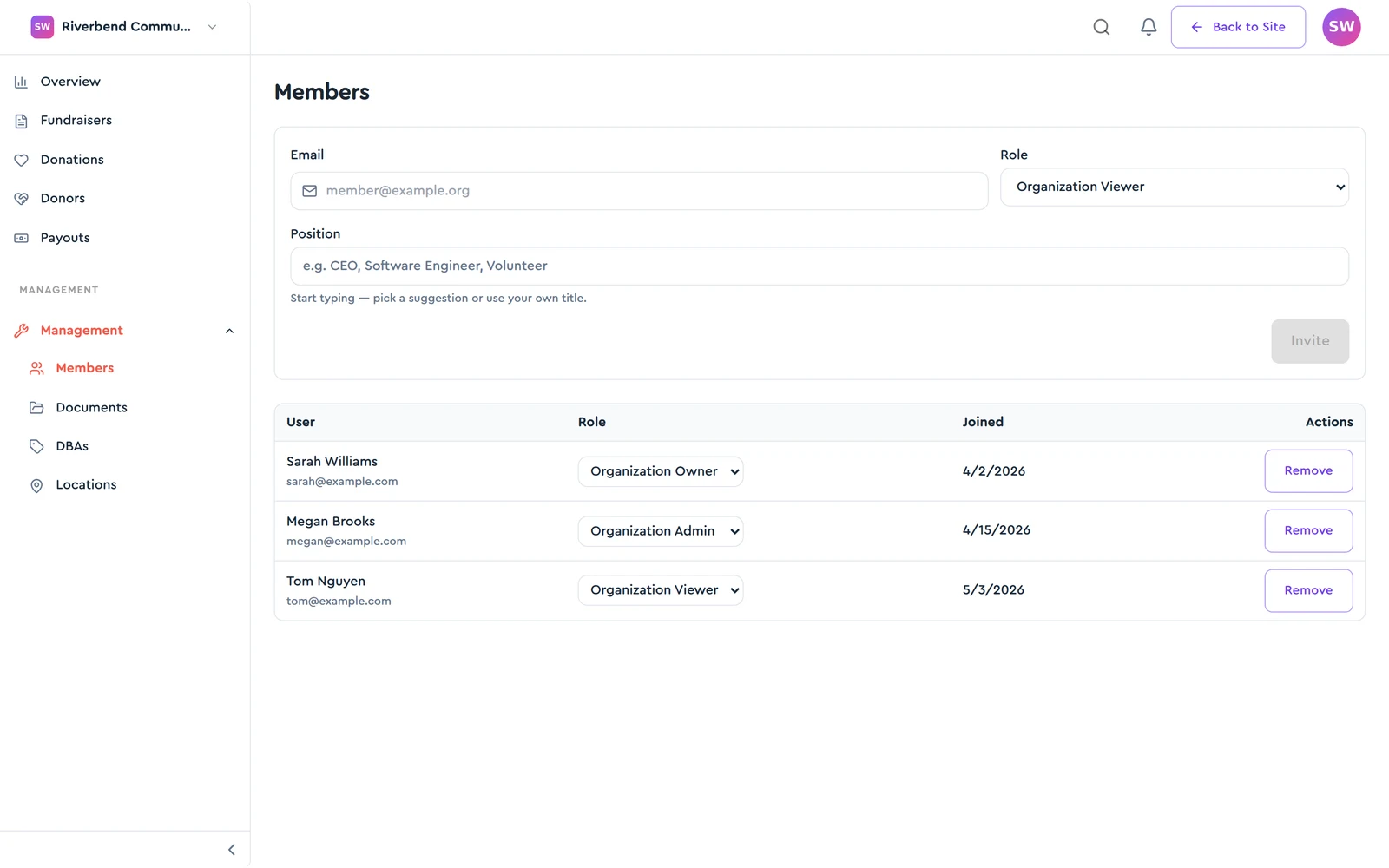Click the envelope icon in Email field
The height and width of the screenshot is (868, 1389).
[309, 191]
